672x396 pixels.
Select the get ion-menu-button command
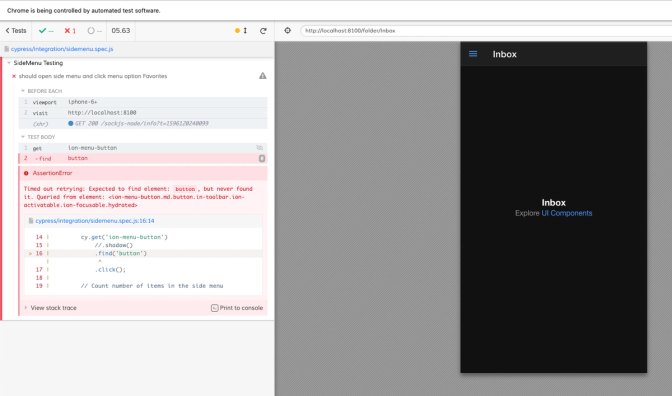(x=143, y=148)
